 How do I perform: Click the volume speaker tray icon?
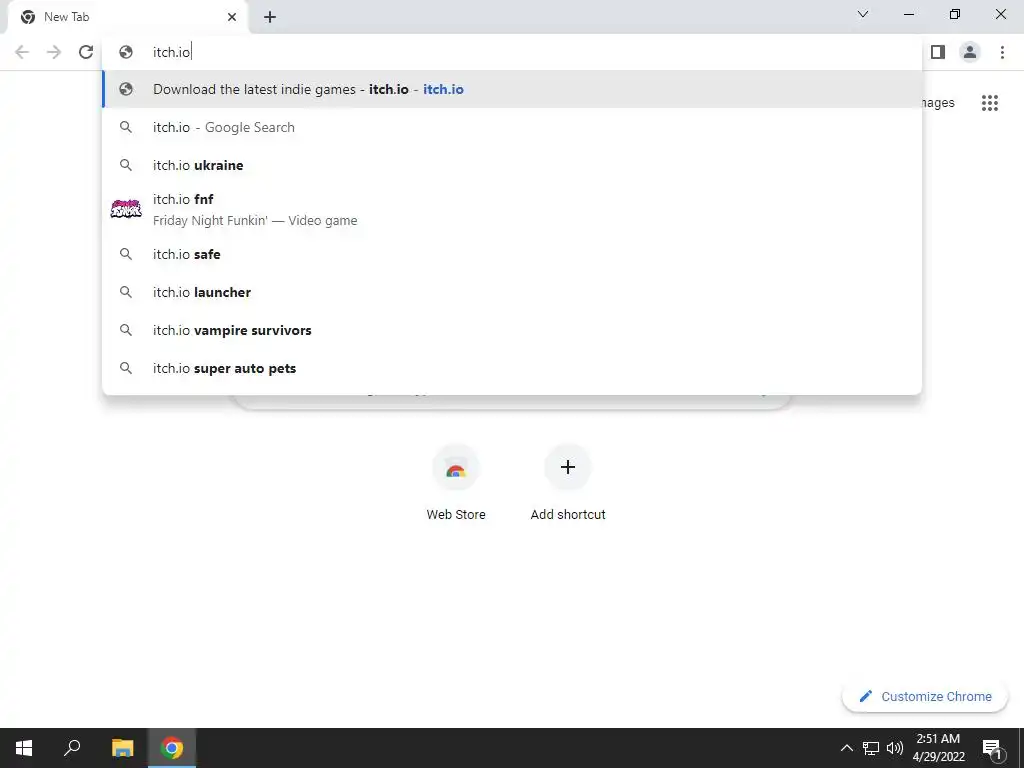point(895,748)
